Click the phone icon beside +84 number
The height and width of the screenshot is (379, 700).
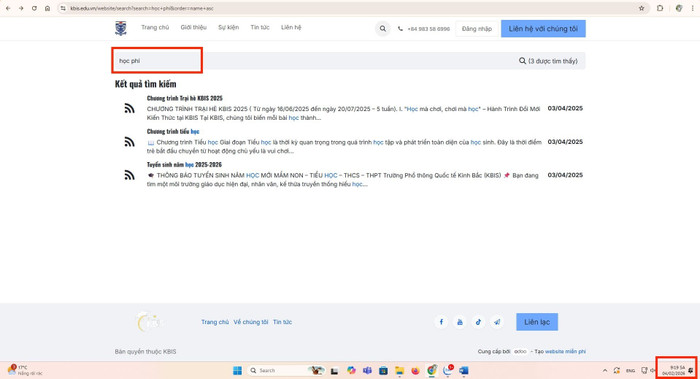(400, 29)
